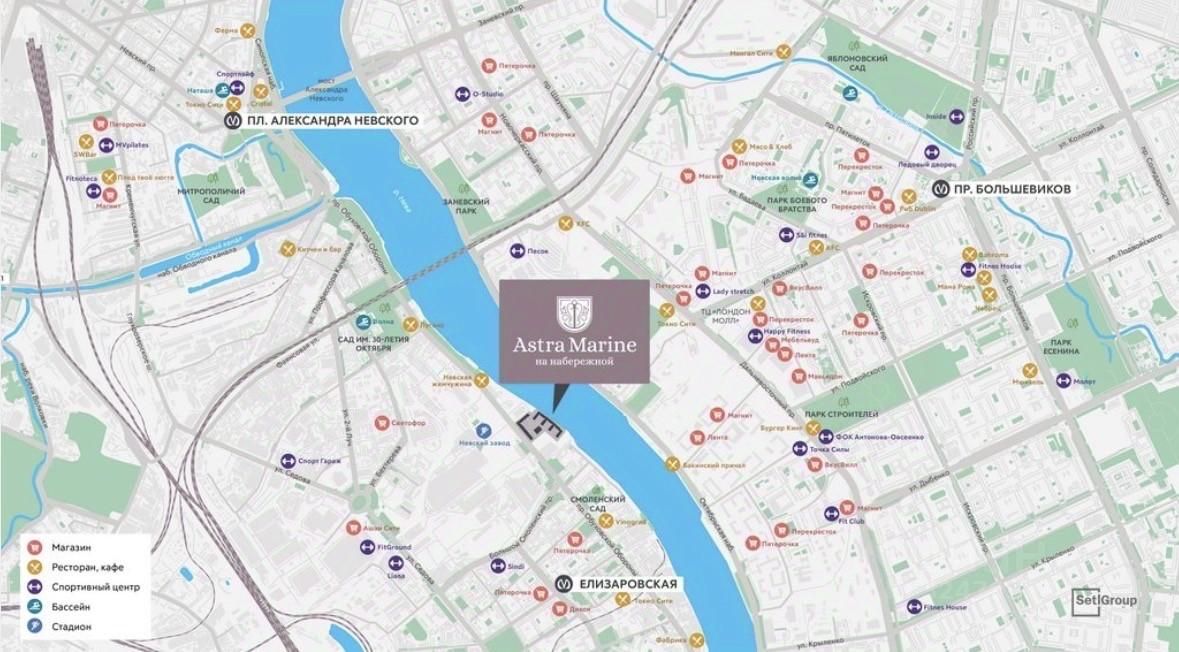Click the Светофор shop marker

(x=382, y=423)
